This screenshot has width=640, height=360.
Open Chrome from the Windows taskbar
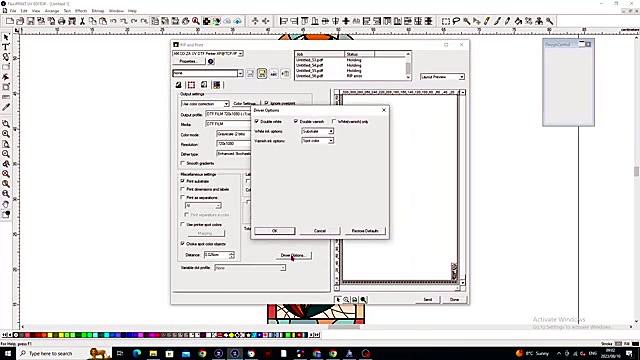pos(202,353)
